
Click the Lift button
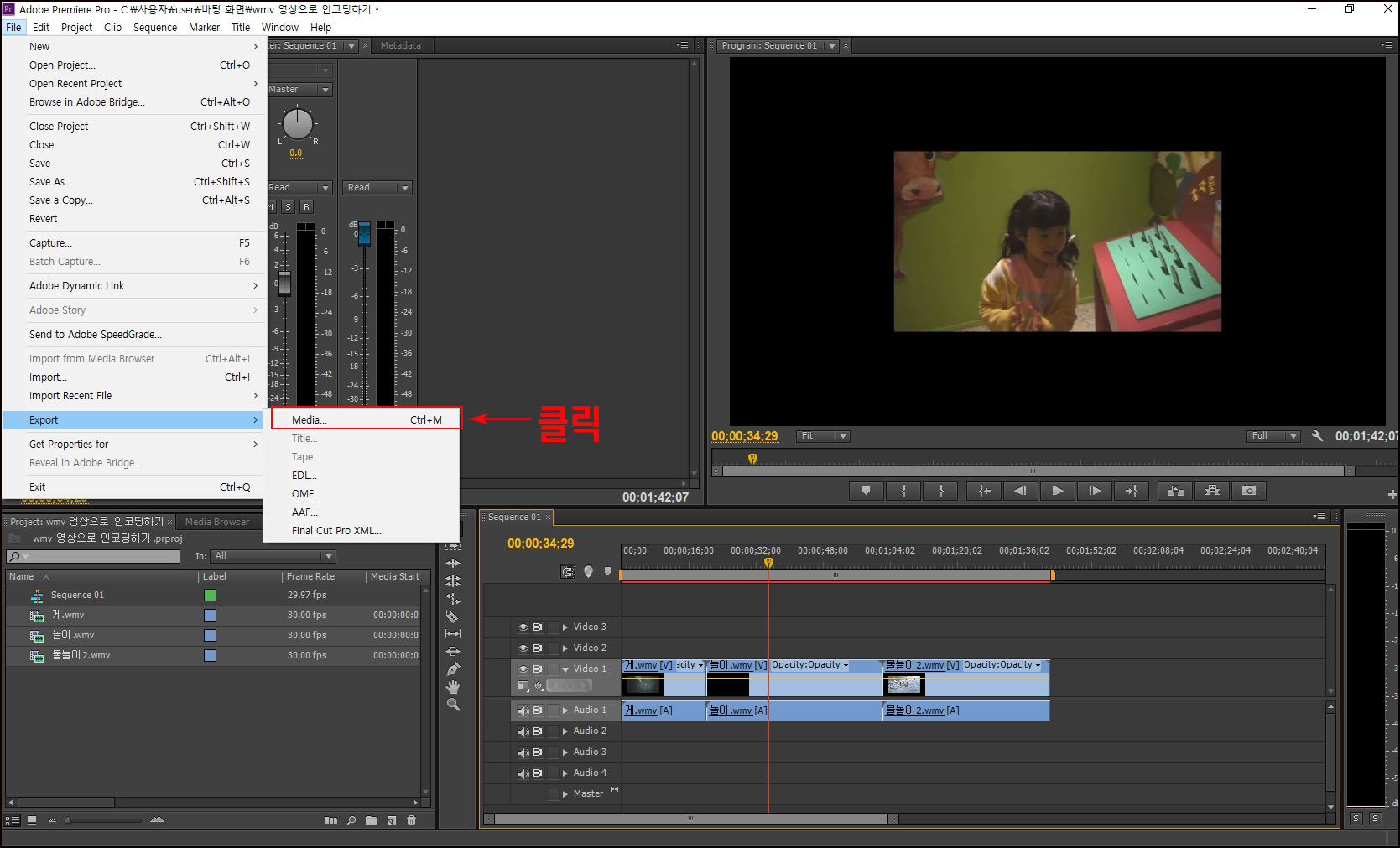pos(1175,491)
